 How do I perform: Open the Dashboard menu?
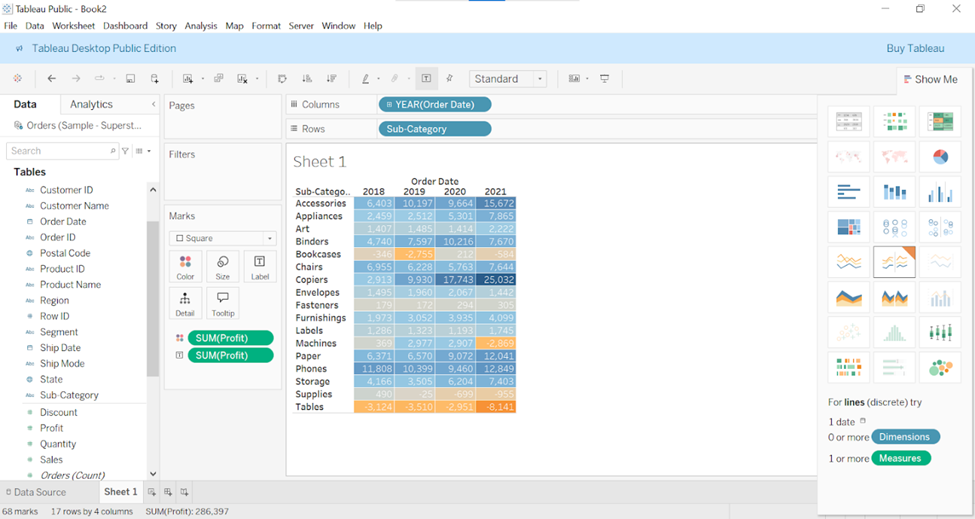point(125,25)
